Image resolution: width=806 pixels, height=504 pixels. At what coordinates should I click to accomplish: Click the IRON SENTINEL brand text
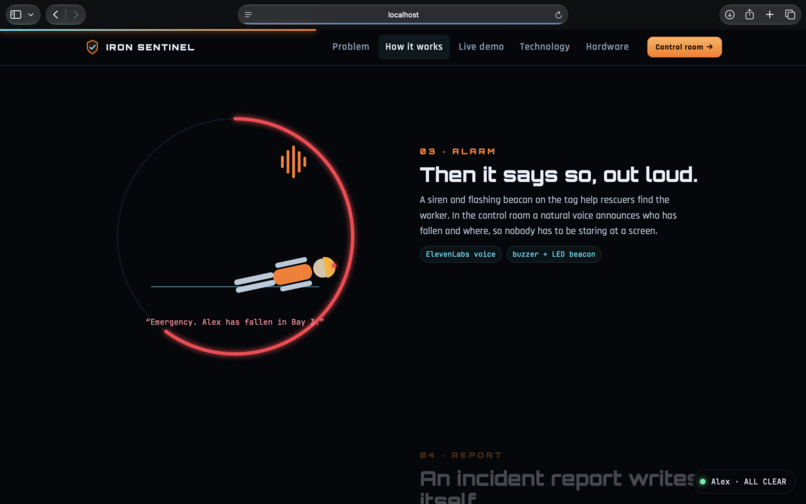click(150, 47)
